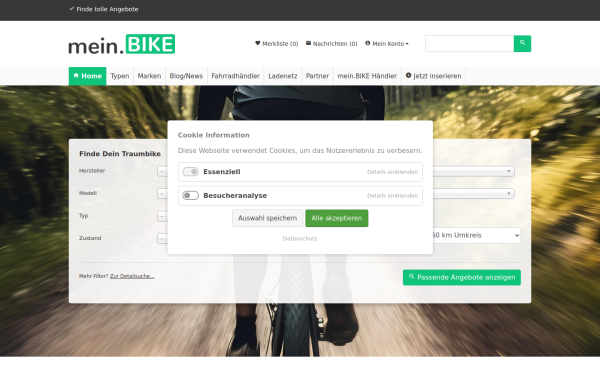This screenshot has width=600, height=375.
Task: Open the 50 km Umkreis dropdown
Action: point(476,235)
